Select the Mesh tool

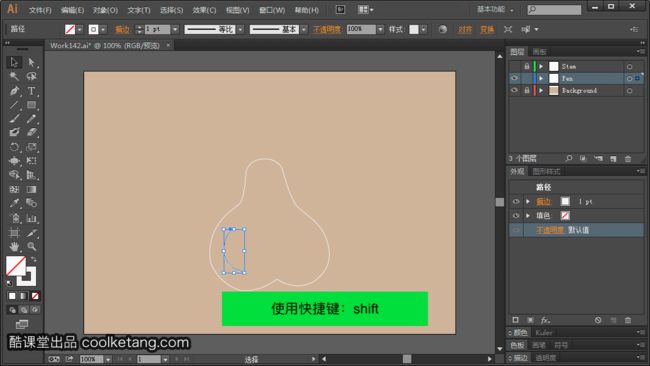tap(14, 189)
